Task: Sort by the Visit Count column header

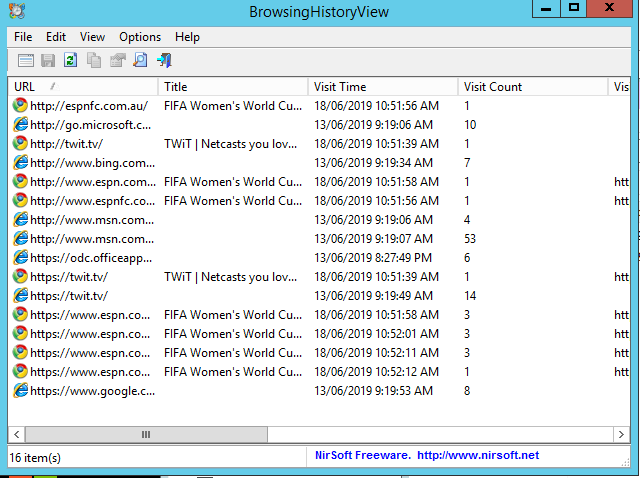Action: [x=532, y=87]
